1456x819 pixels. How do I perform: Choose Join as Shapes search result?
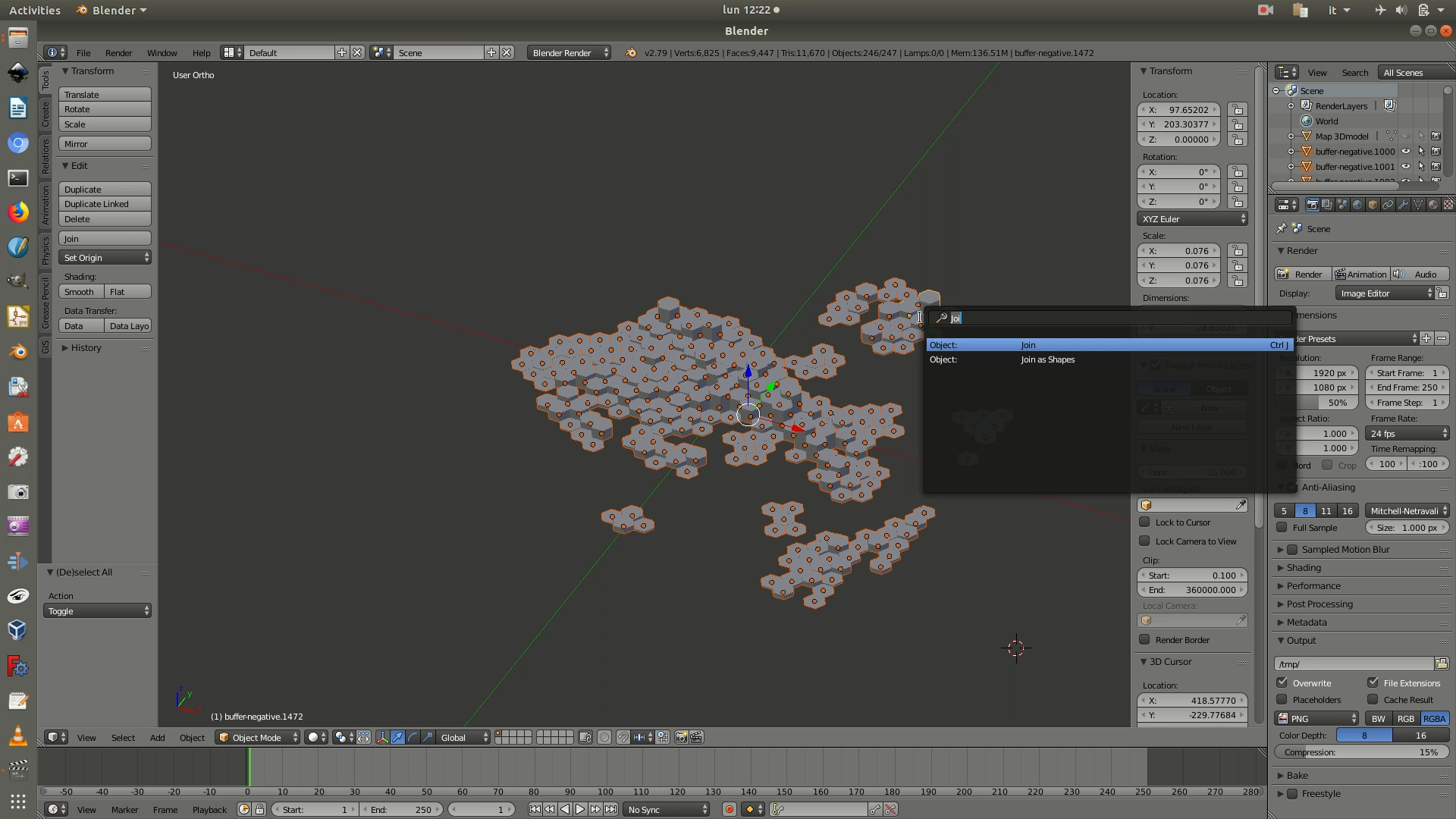[x=1109, y=359]
